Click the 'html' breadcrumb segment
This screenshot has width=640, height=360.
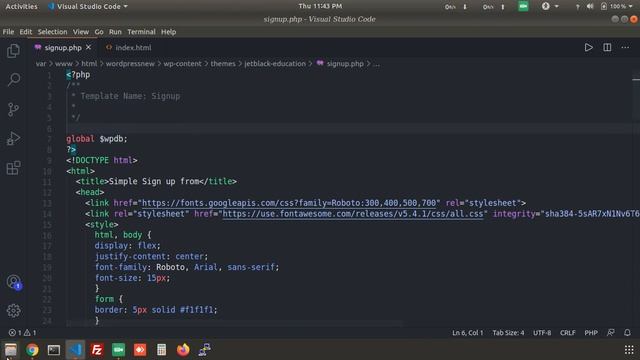pos(89,64)
